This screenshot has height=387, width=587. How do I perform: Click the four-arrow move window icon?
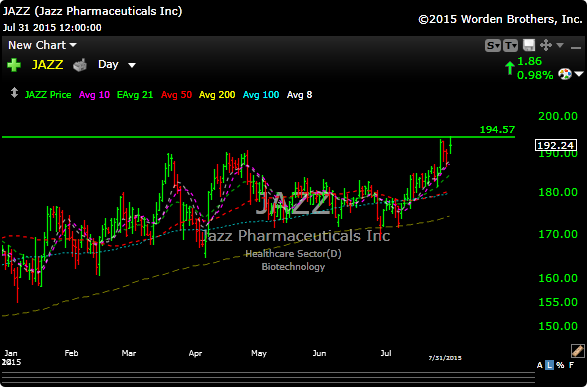[546, 45]
